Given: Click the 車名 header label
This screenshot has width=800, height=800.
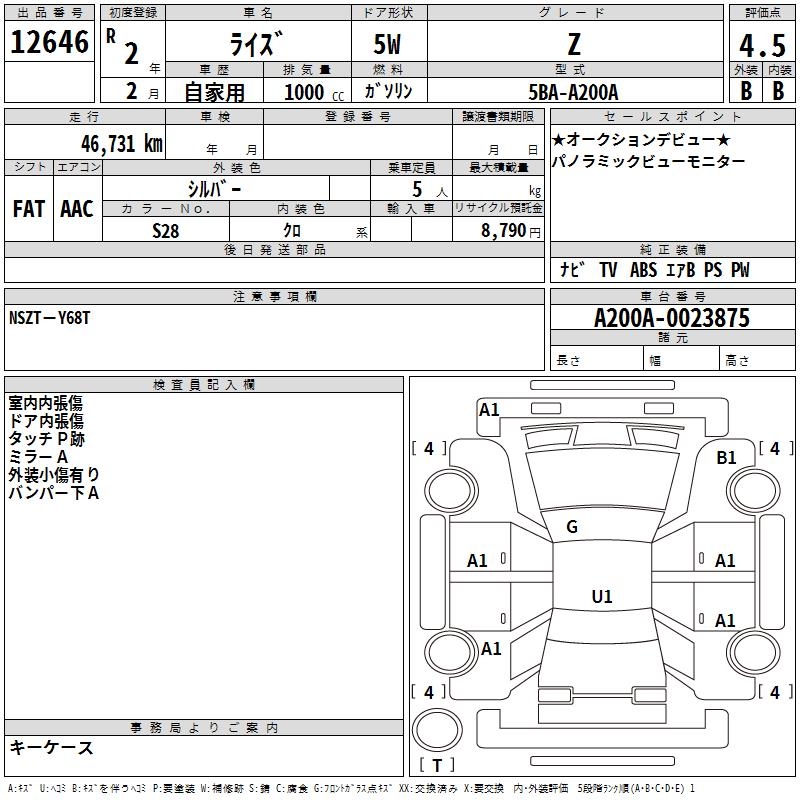Looking at the screenshot, I should [x=258, y=13].
